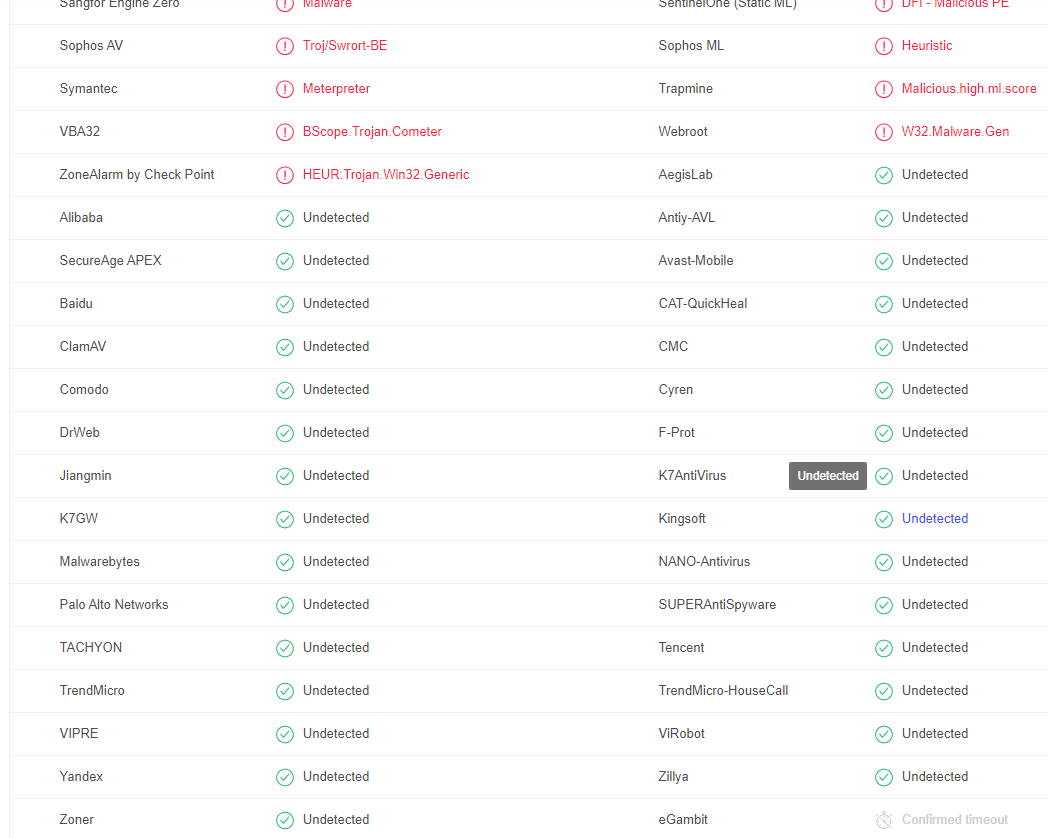Click the green check icon in the Zillya row
Image resolution: width=1048 pixels, height=838 pixels.
pos(884,777)
